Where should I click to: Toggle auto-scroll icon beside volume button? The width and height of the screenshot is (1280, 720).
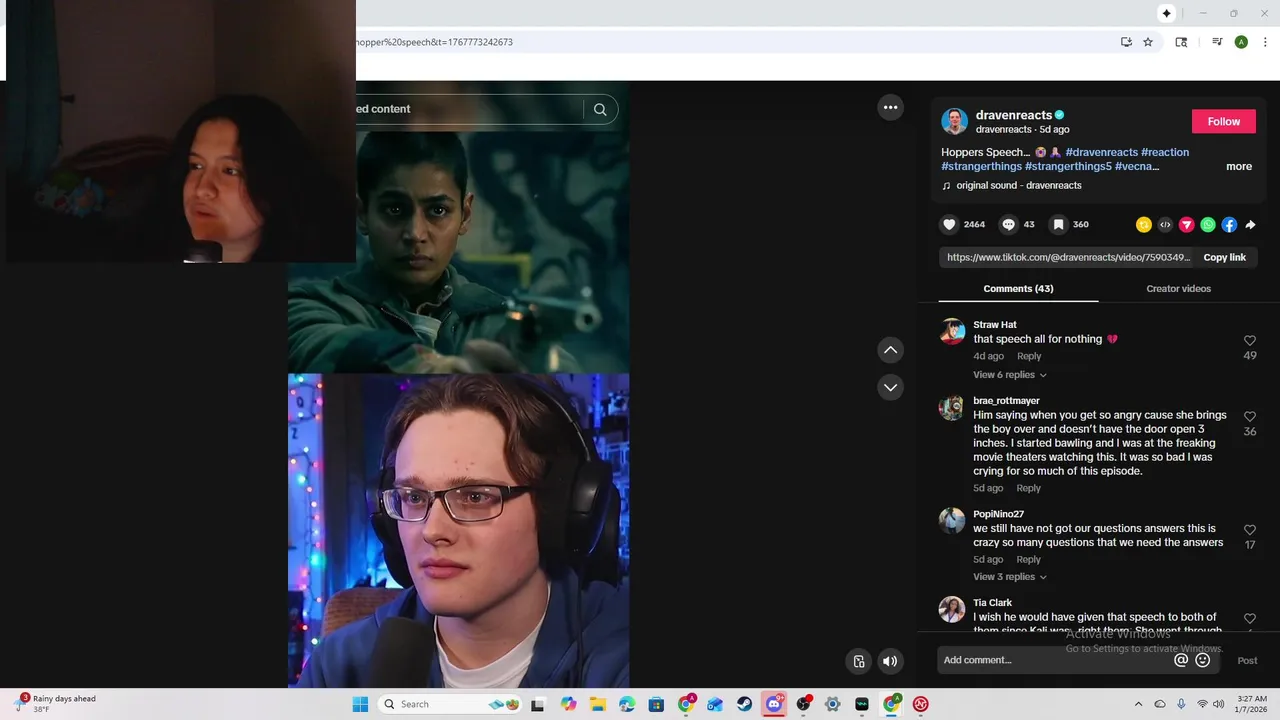(x=859, y=661)
